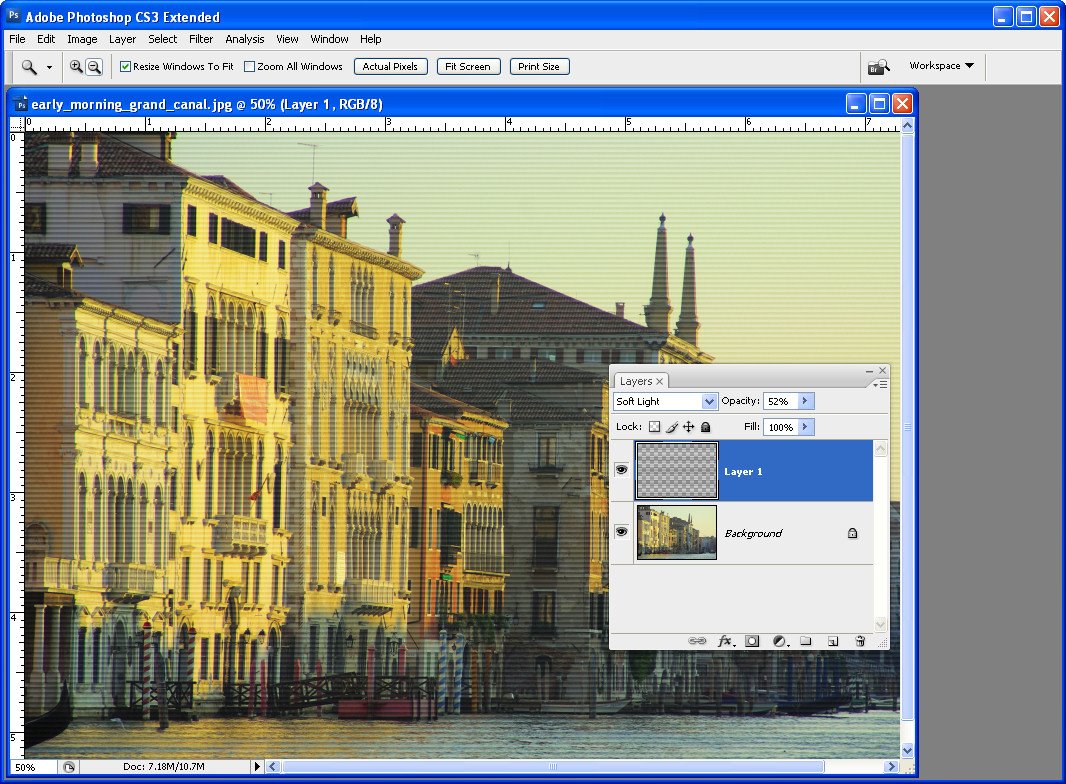Click the Actual Pixels button

click(x=390, y=67)
